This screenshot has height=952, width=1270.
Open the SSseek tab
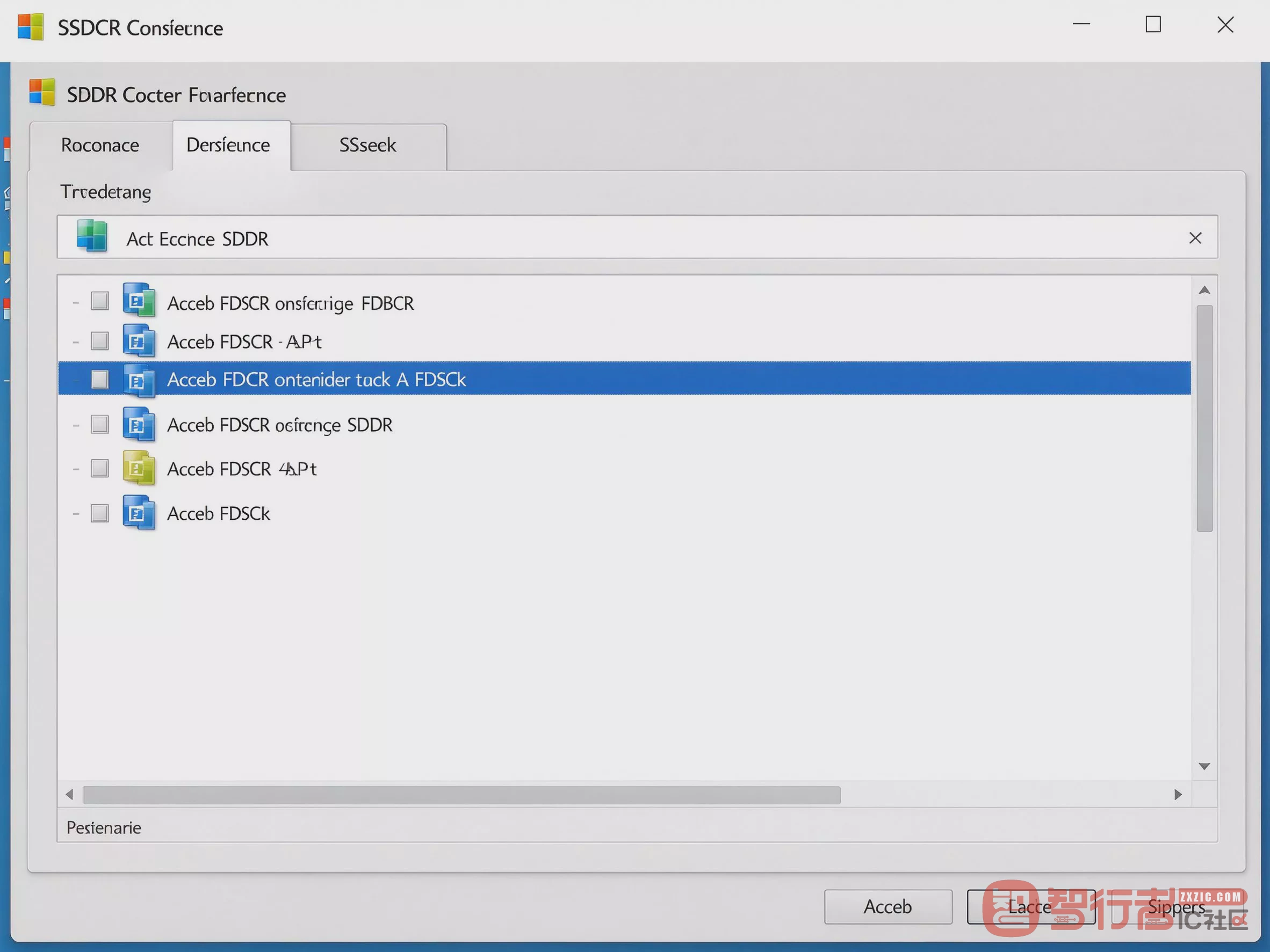(x=368, y=147)
